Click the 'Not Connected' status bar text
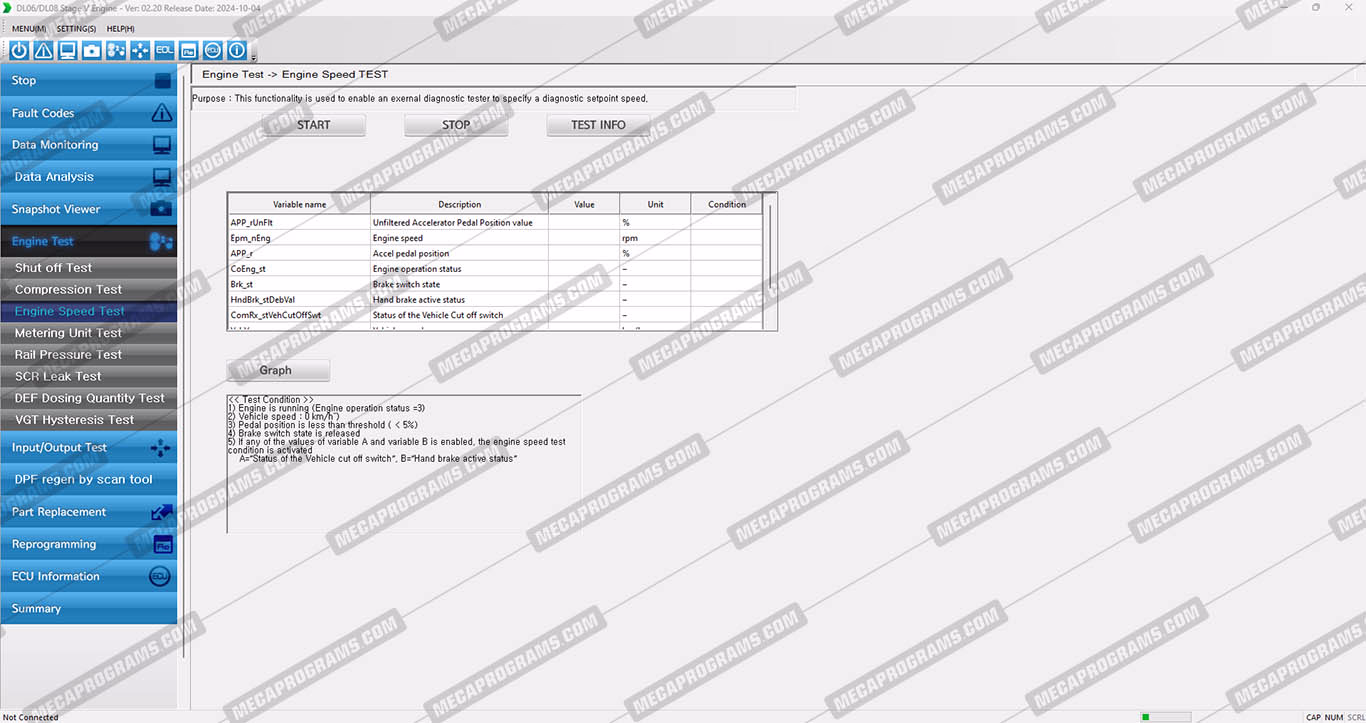This screenshot has height=723, width=1366. pos(31,717)
